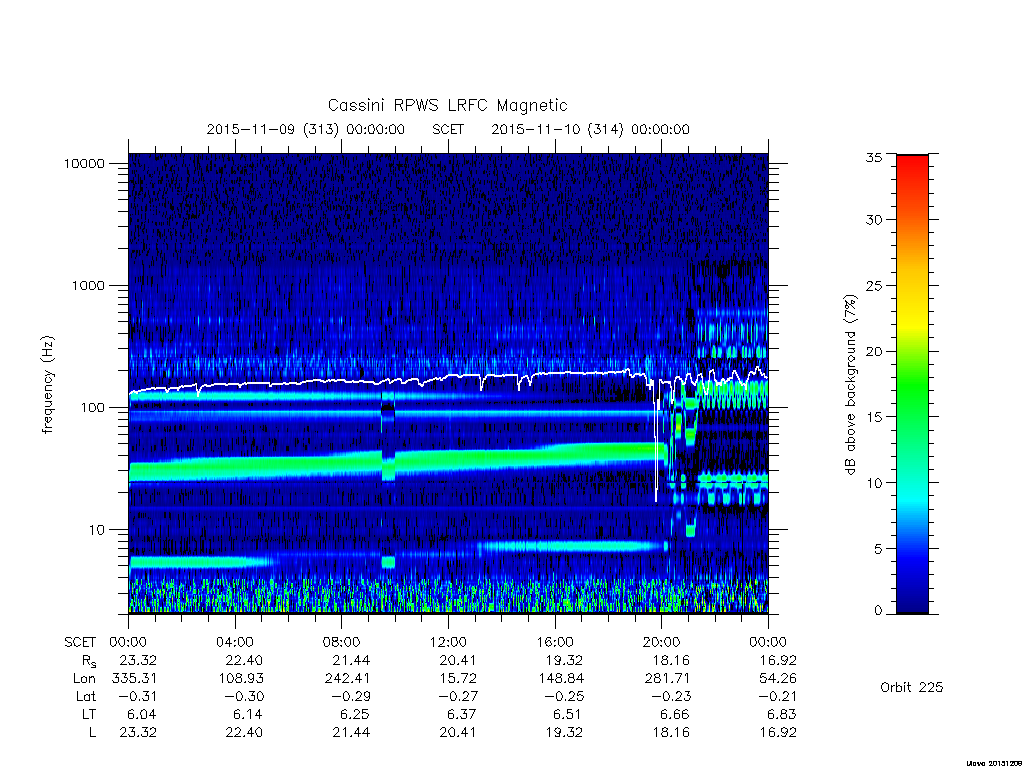The image size is (1024, 768).
Task: Click Lon value '15.72'
Action: pos(458,679)
